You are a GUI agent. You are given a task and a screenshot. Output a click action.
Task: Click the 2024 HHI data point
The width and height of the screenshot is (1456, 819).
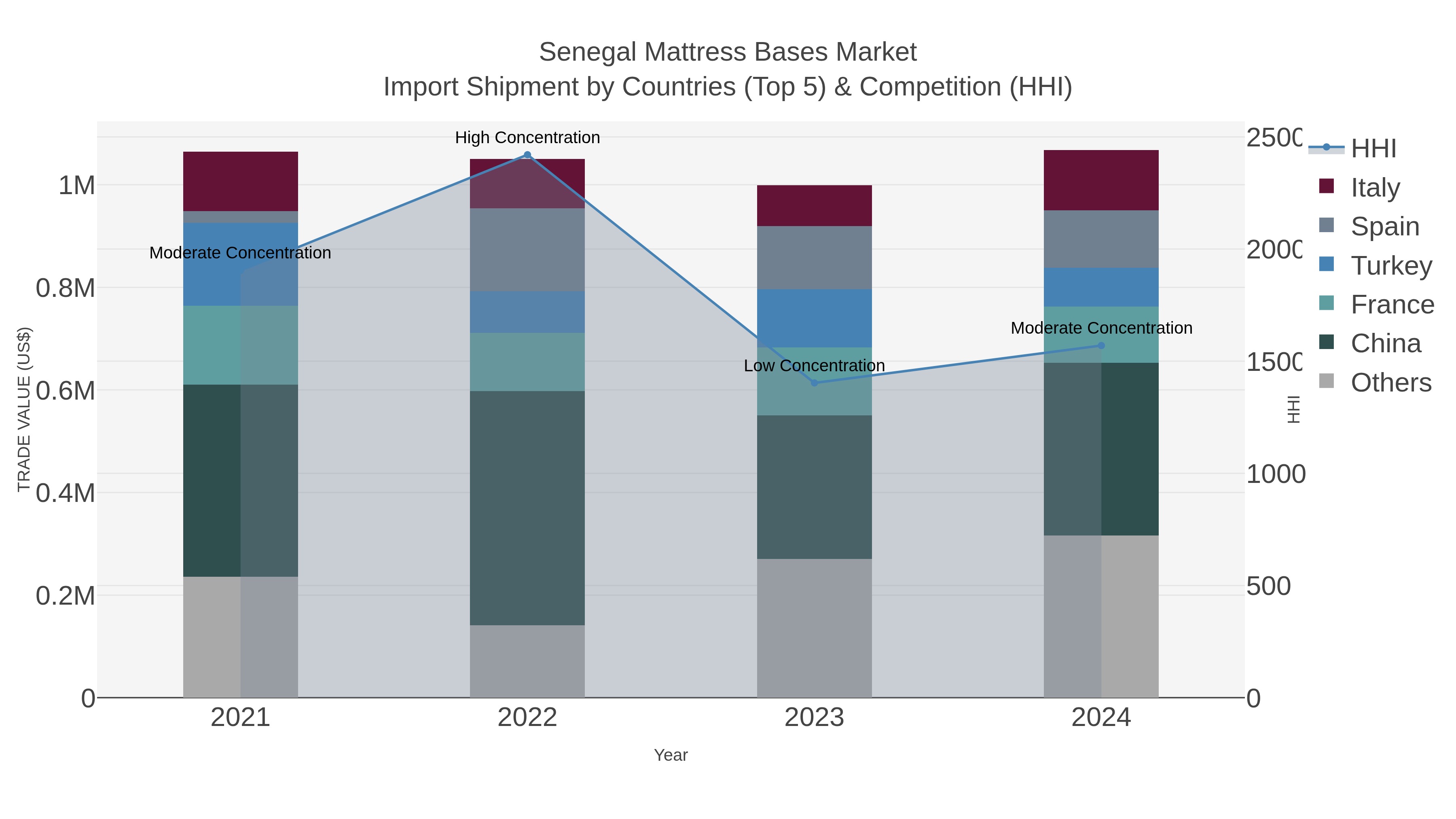(x=1101, y=345)
